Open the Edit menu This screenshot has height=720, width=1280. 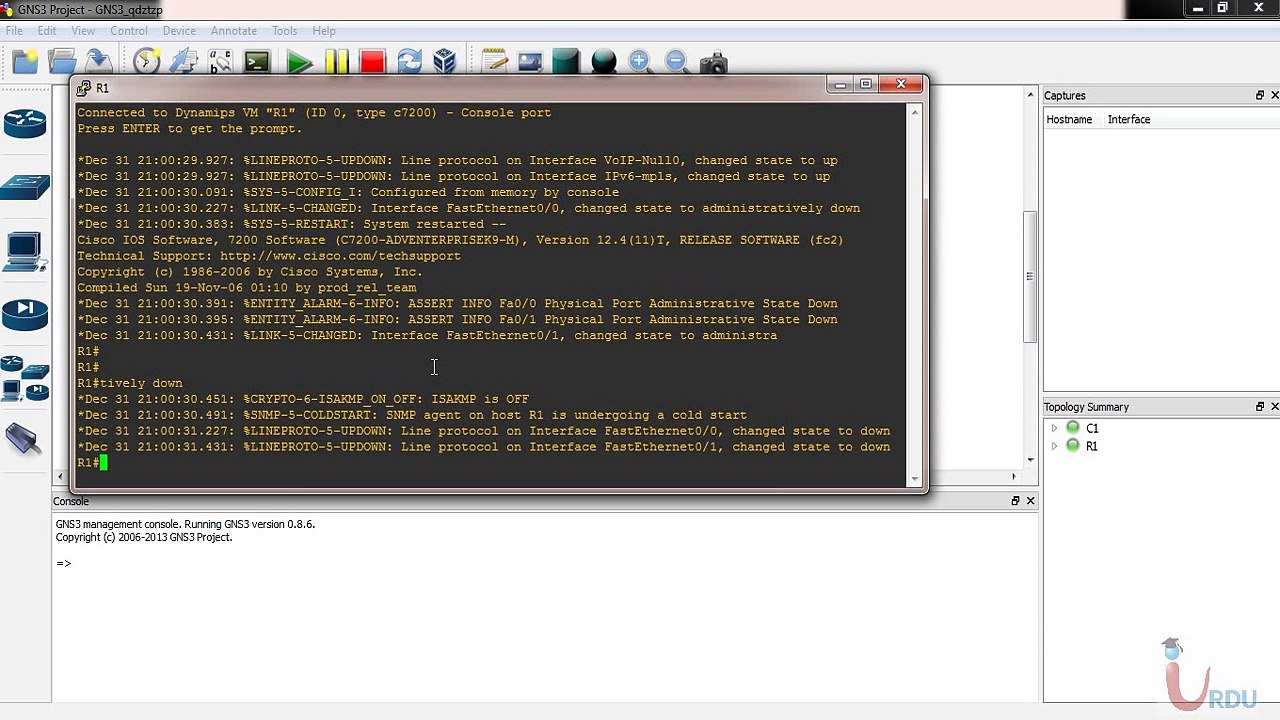(47, 31)
